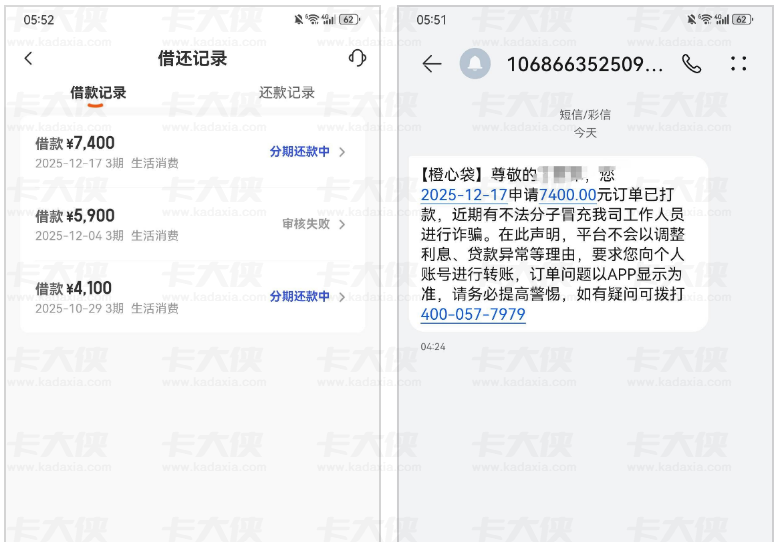This screenshot has width=776, height=542.
Task: Tap the 今天 date label
Action: coord(585,133)
